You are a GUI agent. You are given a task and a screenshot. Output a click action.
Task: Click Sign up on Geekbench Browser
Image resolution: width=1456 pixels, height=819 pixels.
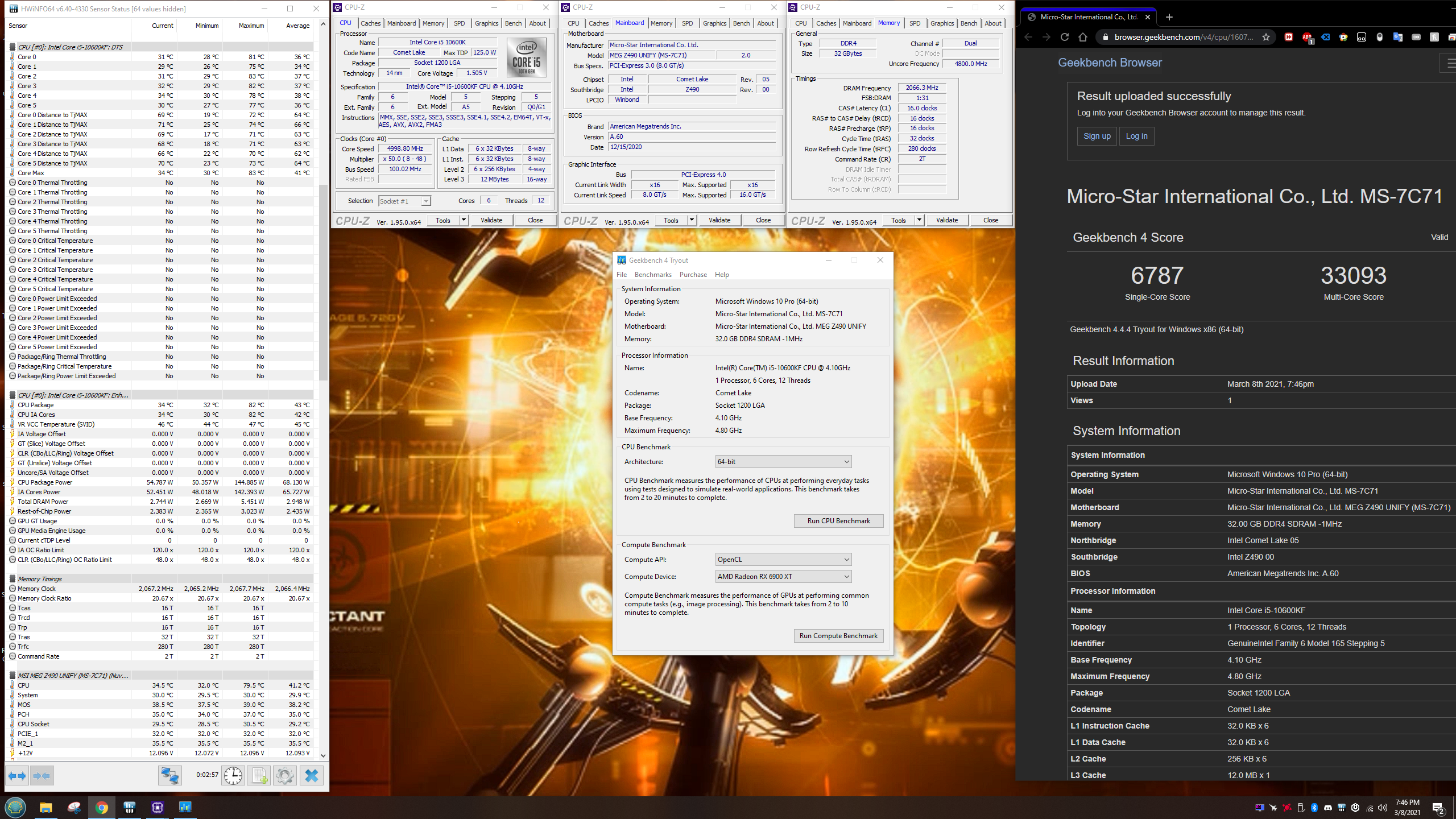pos(1097,136)
